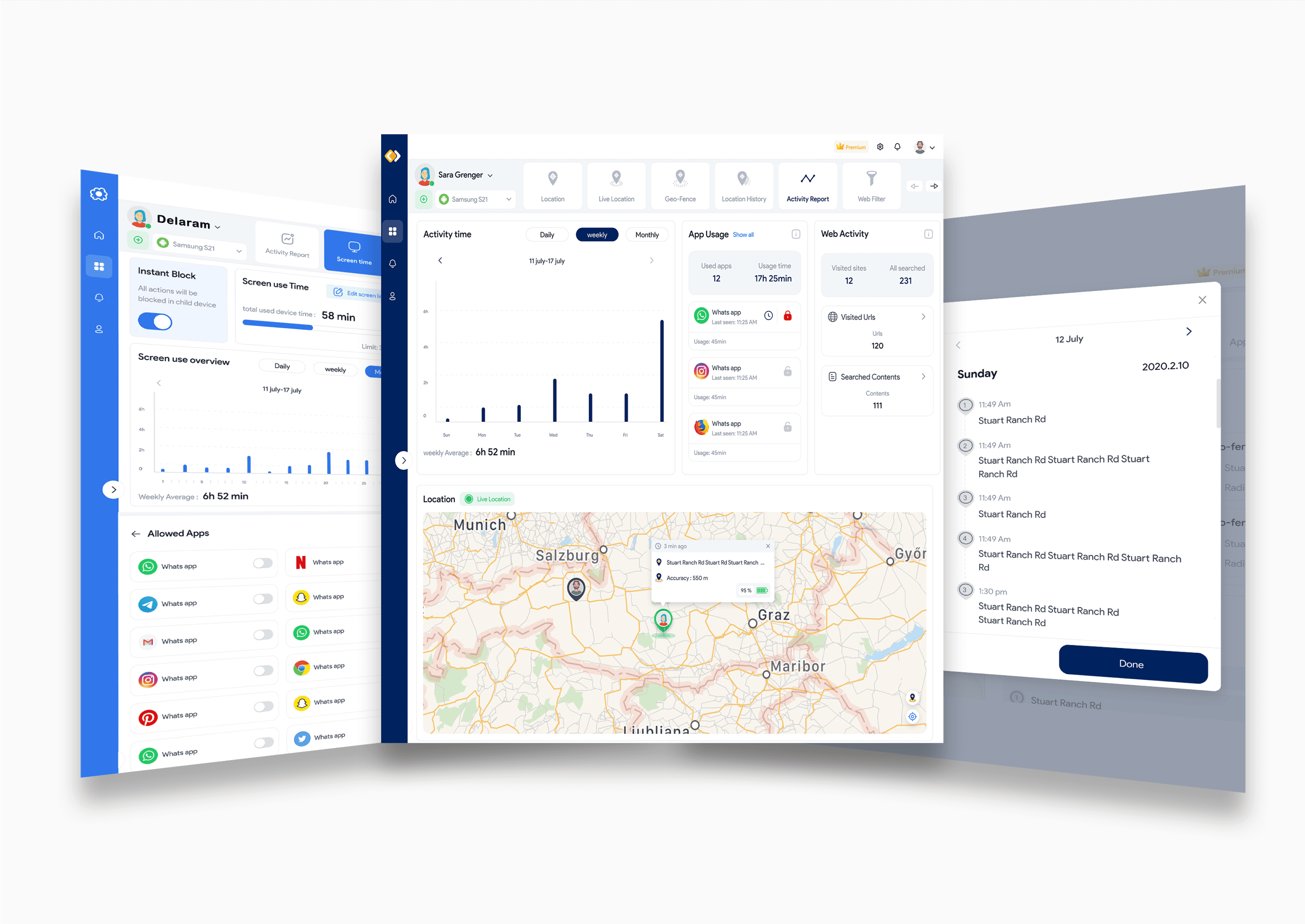The width and height of the screenshot is (1305, 924).
Task: Enable the first Whats app allowed toggle
Action: pyautogui.click(x=263, y=563)
